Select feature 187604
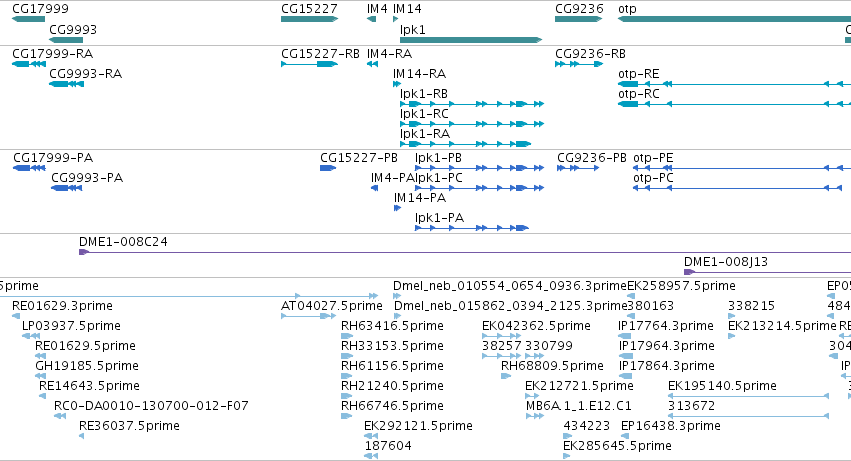Image resolution: width=851 pixels, height=461 pixels. coord(388,447)
